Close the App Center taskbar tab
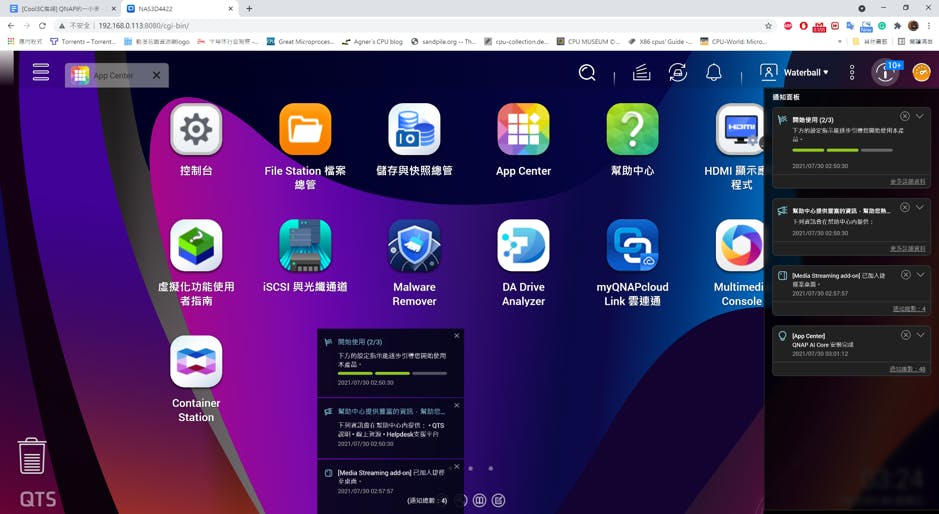This screenshot has height=514, width=939. 156,75
